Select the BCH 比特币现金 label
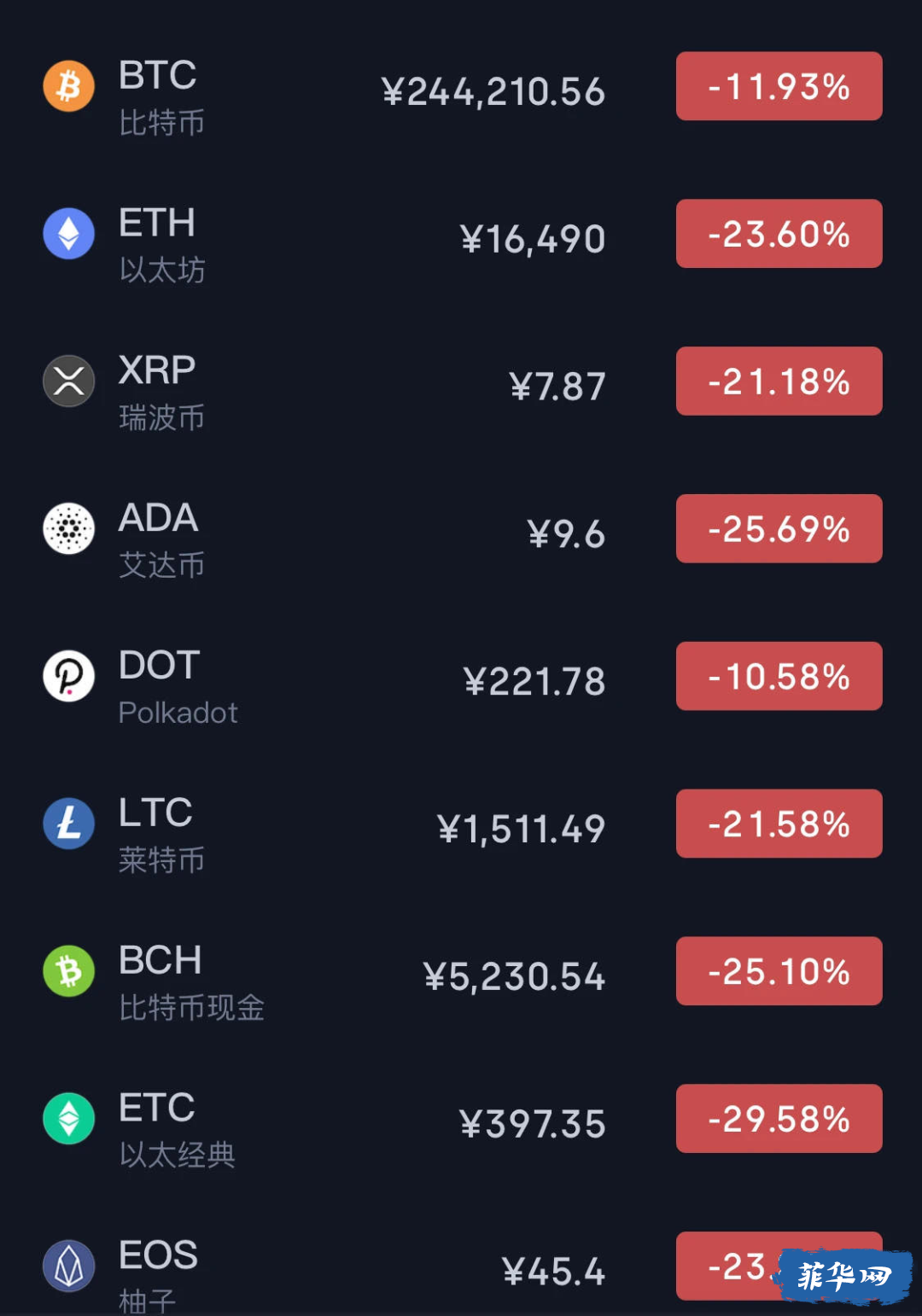Viewport: 922px width, 1316px height. 191,1008
